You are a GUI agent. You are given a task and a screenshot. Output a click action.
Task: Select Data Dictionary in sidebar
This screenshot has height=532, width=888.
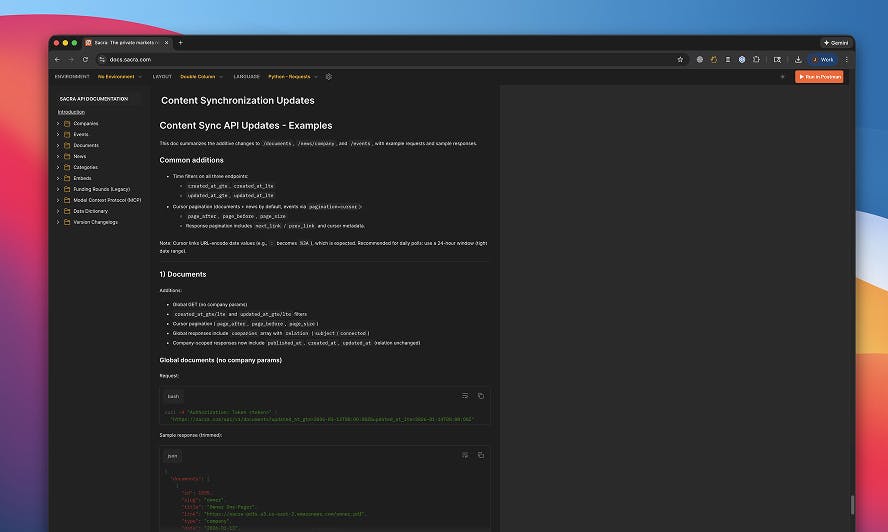point(91,211)
